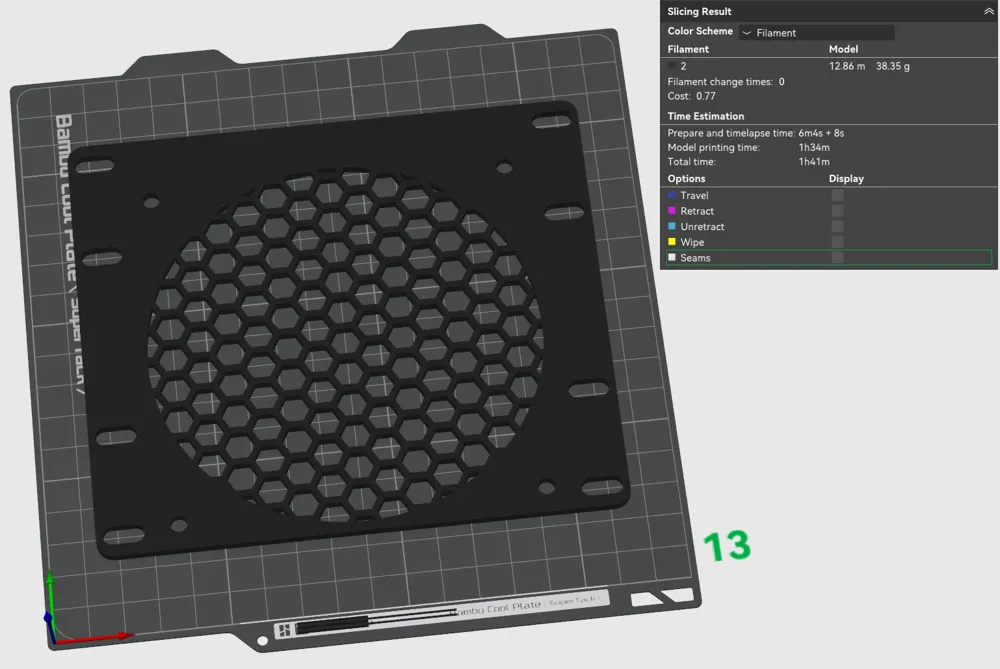
Task: Click the Total time 1h41m value
Action: tap(814, 162)
